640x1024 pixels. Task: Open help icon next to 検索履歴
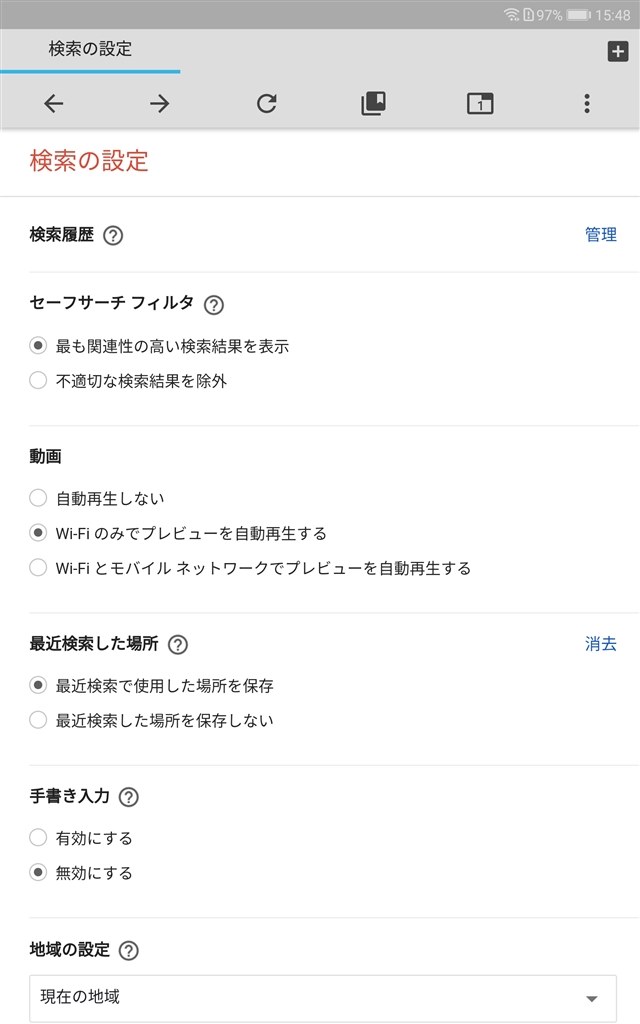[x=113, y=236]
